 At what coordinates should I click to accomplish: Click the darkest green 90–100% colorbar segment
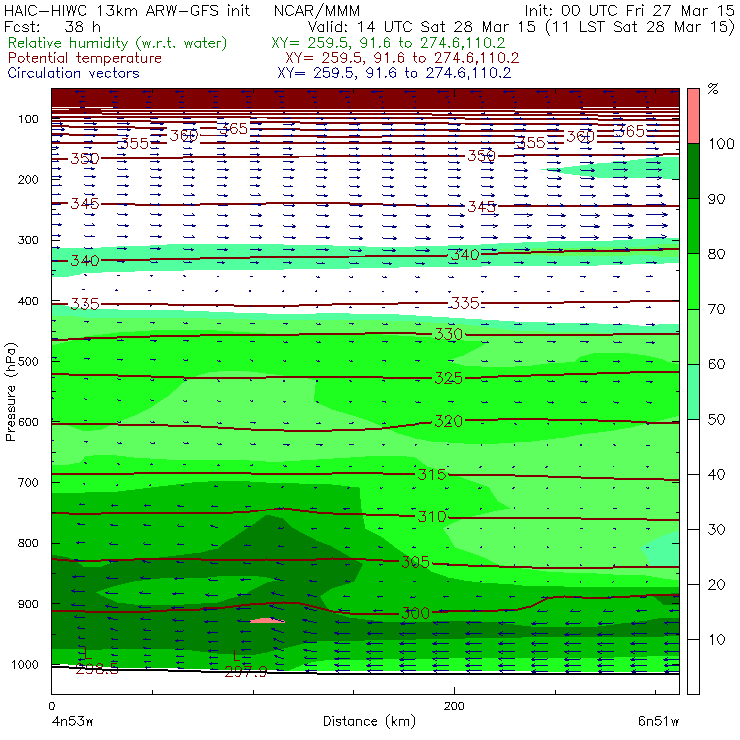pos(693,171)
